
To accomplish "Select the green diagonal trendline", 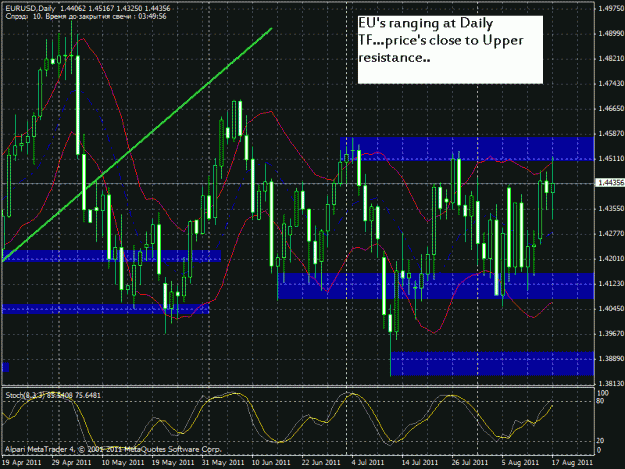I will pos(138,144).
